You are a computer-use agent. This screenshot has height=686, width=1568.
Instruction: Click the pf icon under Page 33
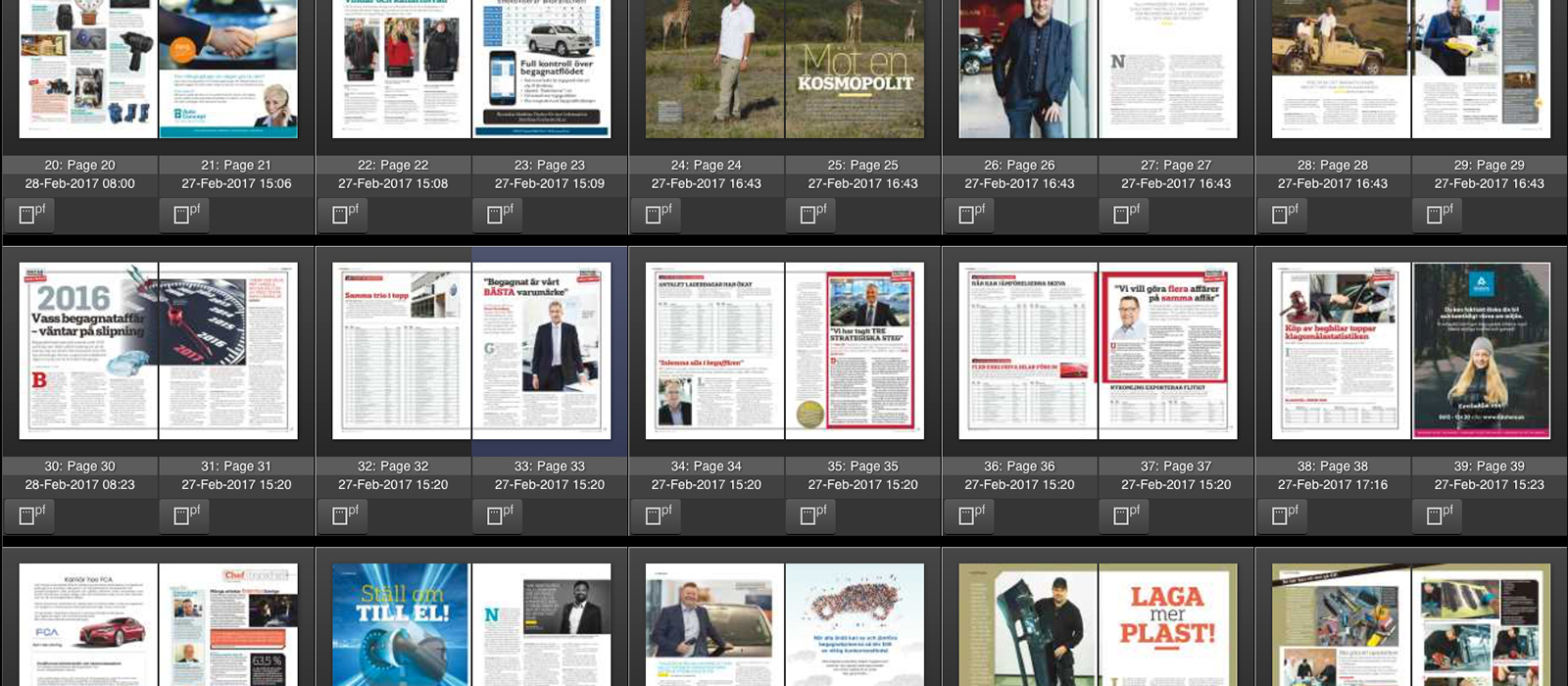(499, 514)
